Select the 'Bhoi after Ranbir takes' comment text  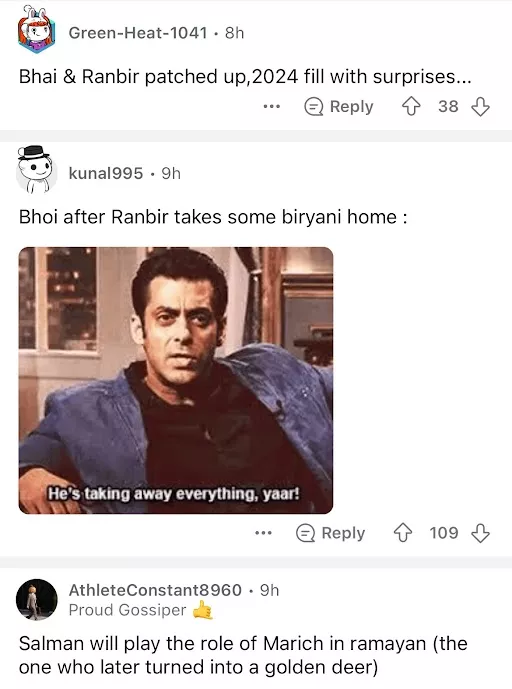pyautogui.click(x=213, y=217)
